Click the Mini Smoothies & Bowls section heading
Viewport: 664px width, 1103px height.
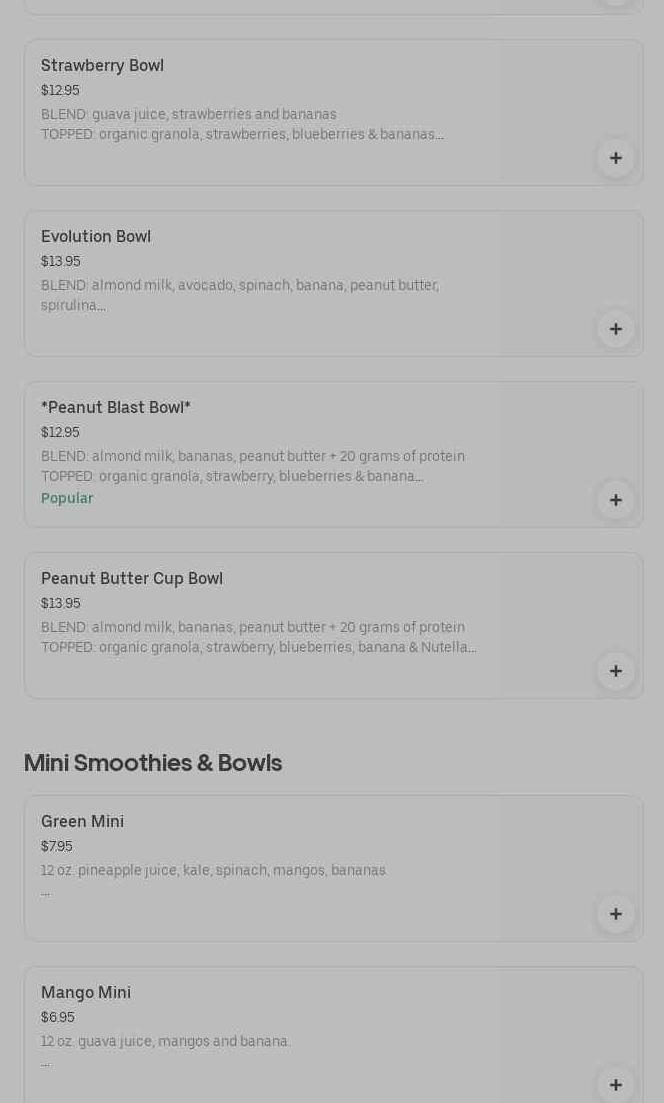coord(153,762)
